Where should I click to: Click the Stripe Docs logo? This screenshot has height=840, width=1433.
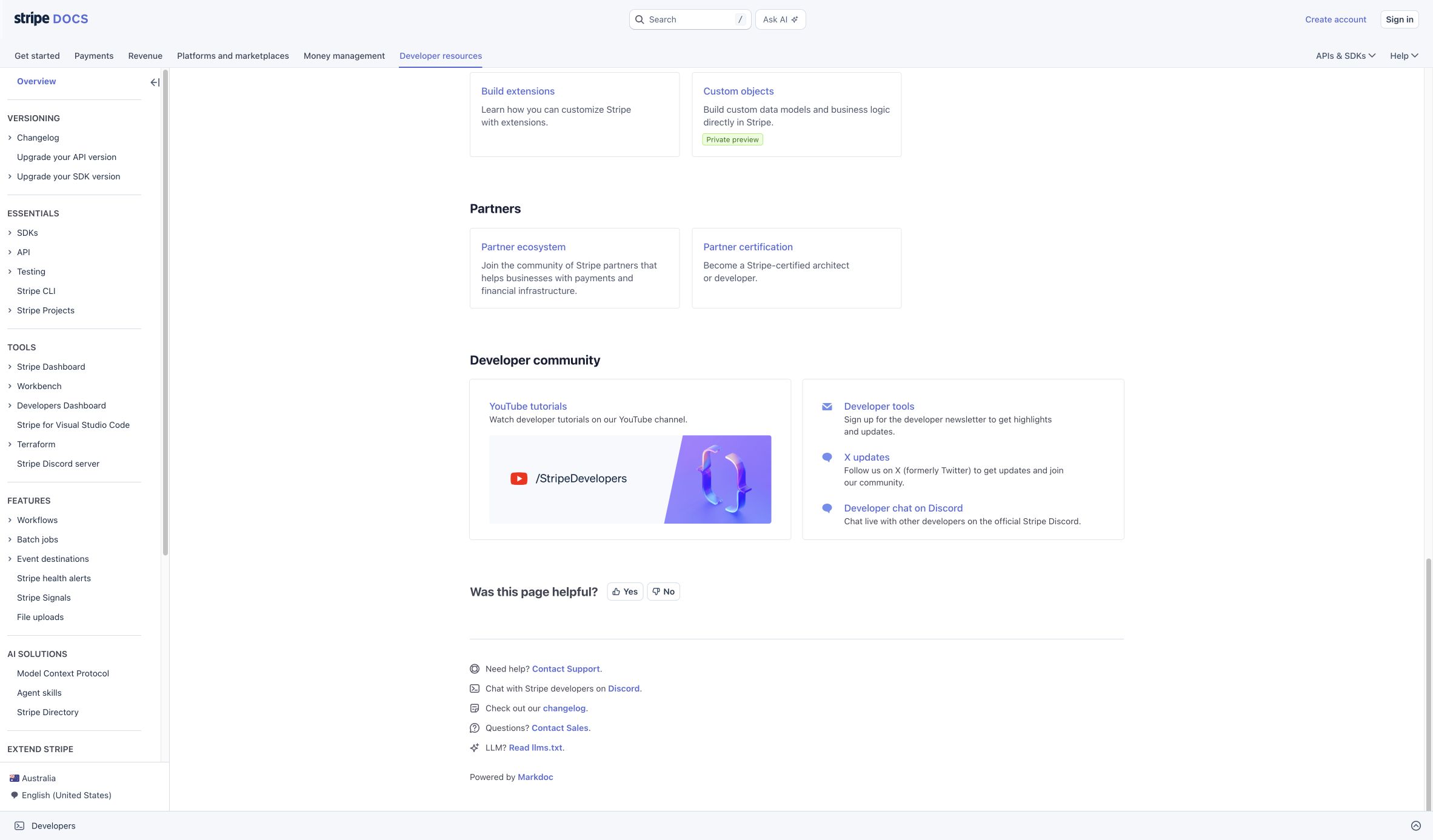tap(51, 19)
